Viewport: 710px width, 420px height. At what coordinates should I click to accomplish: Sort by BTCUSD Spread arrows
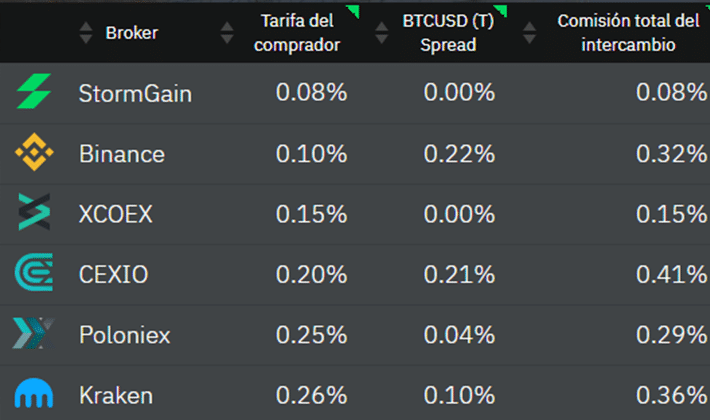pyautogui.click(x=383, y=33)
